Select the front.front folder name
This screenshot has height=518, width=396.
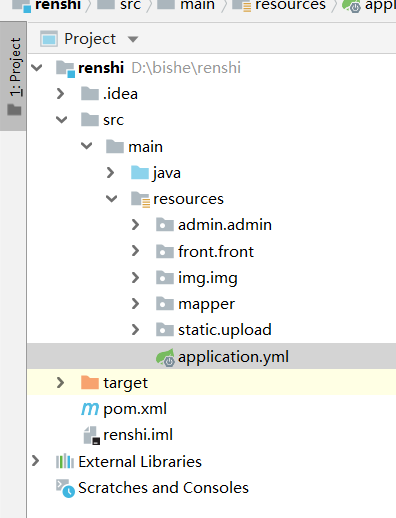pos(216,251)
